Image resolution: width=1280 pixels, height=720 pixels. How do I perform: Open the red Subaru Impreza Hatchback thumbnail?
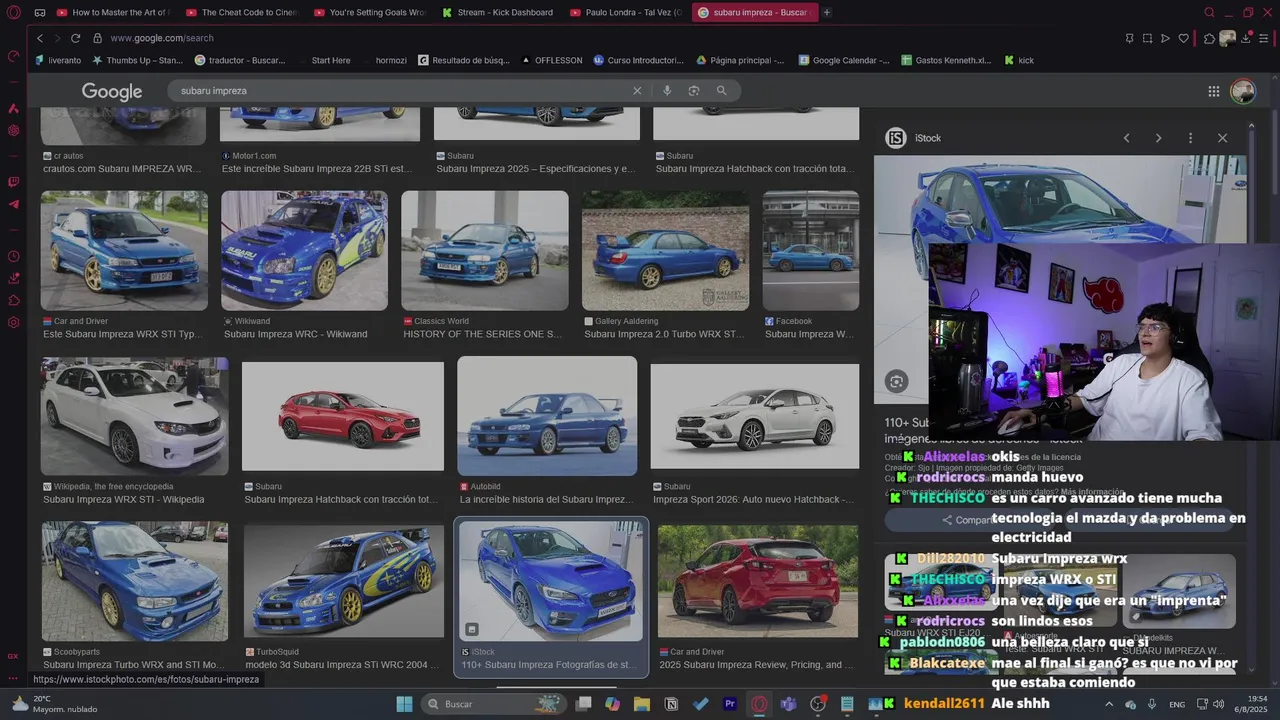tap(343, 416)
